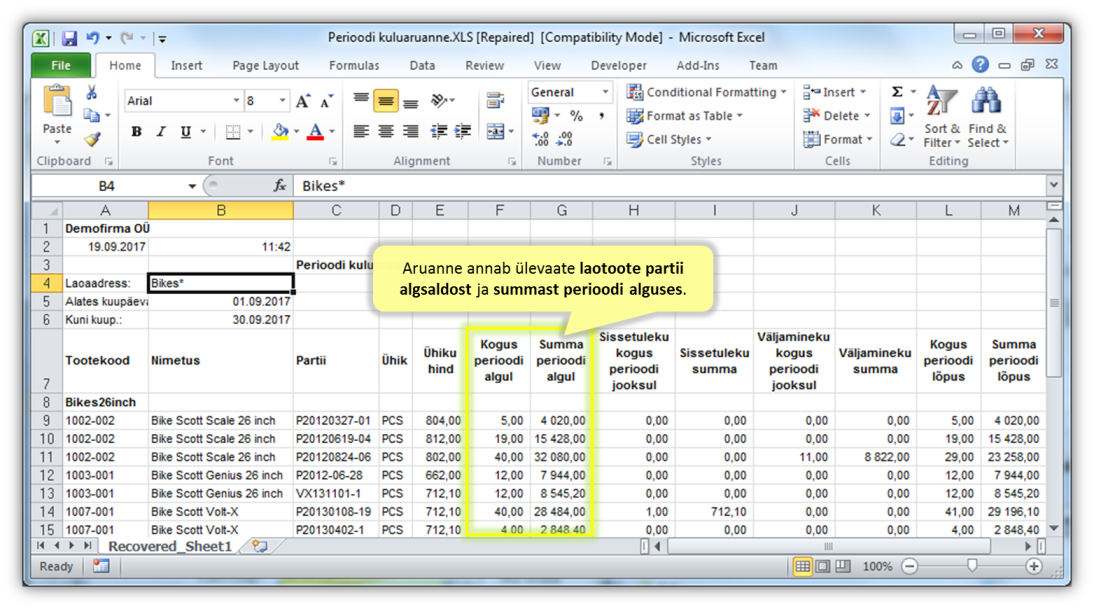
Task: Switch to Normal view in status bar
Action: point(803,566)
